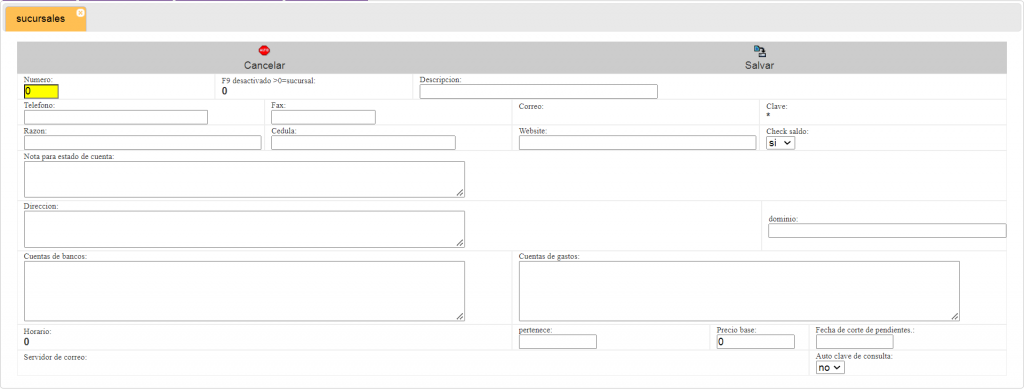Click the Salvar save icon

click(x=760, y=51)
